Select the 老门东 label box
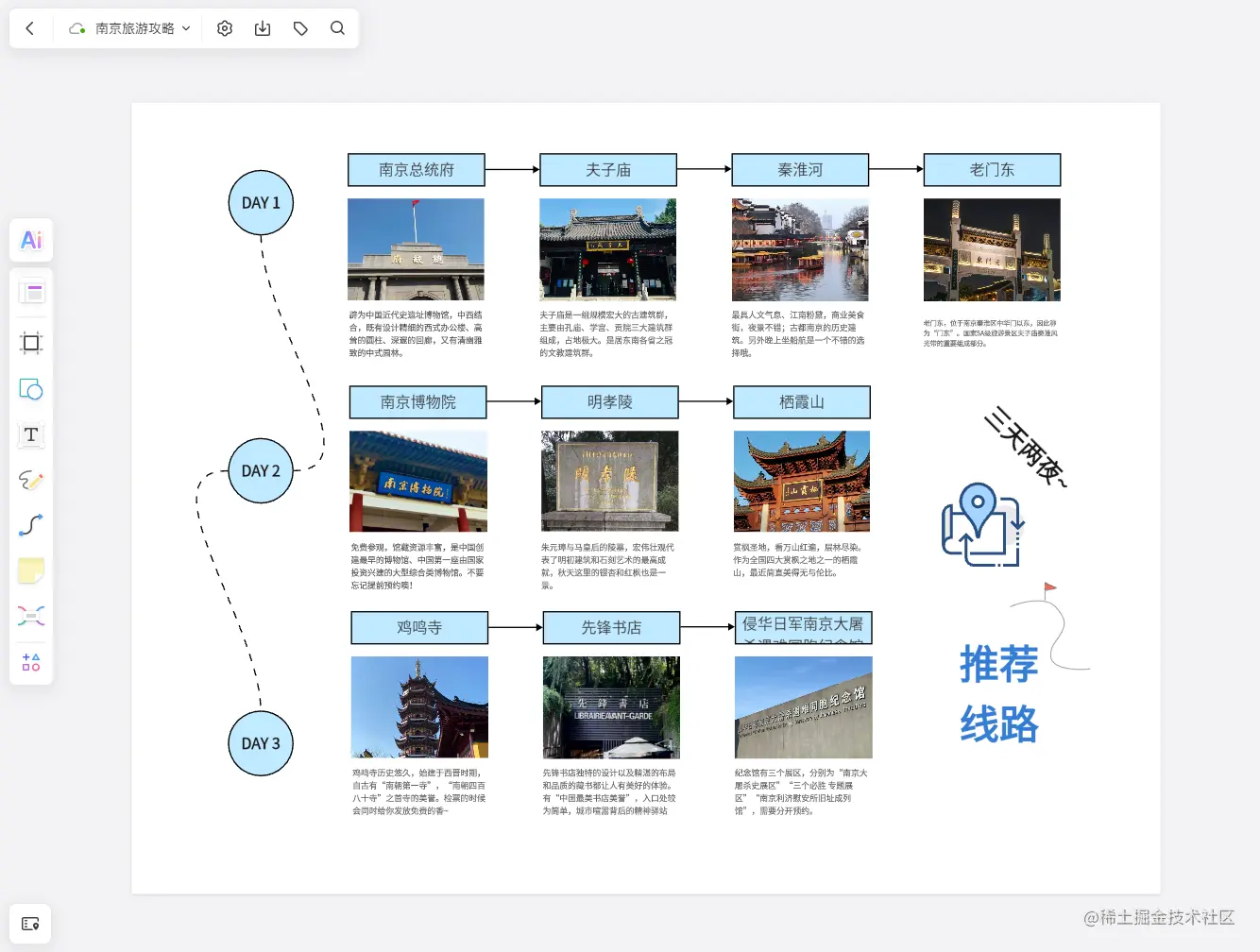Screen dimensions: 1260x952 tap(992, 170)
